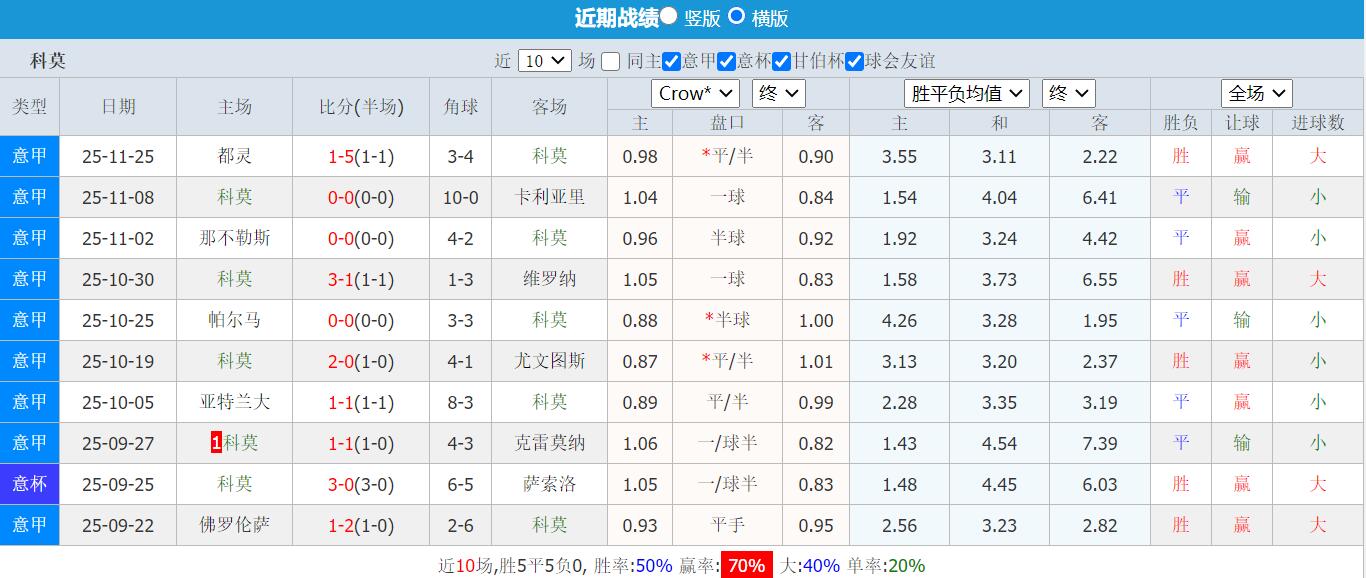Image resolution: width=1366 pixels, height=578 pixels.
Task: Disable the 意杯 cup filter
Action: coord(725,60)
